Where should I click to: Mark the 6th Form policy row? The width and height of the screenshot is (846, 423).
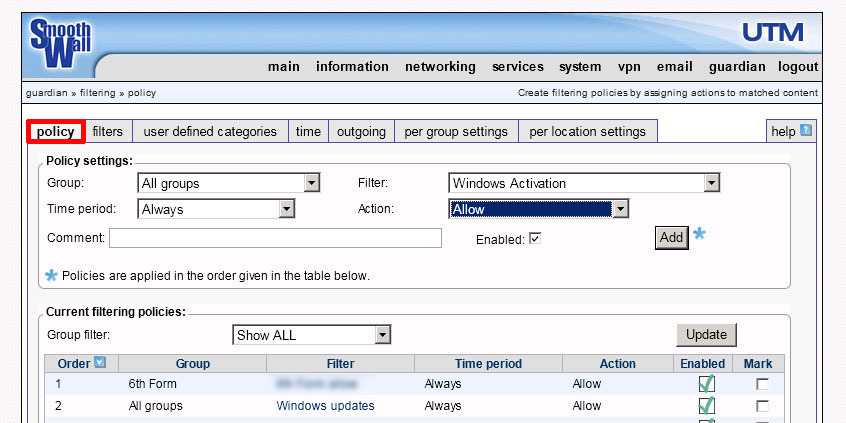tap(762, 384)
